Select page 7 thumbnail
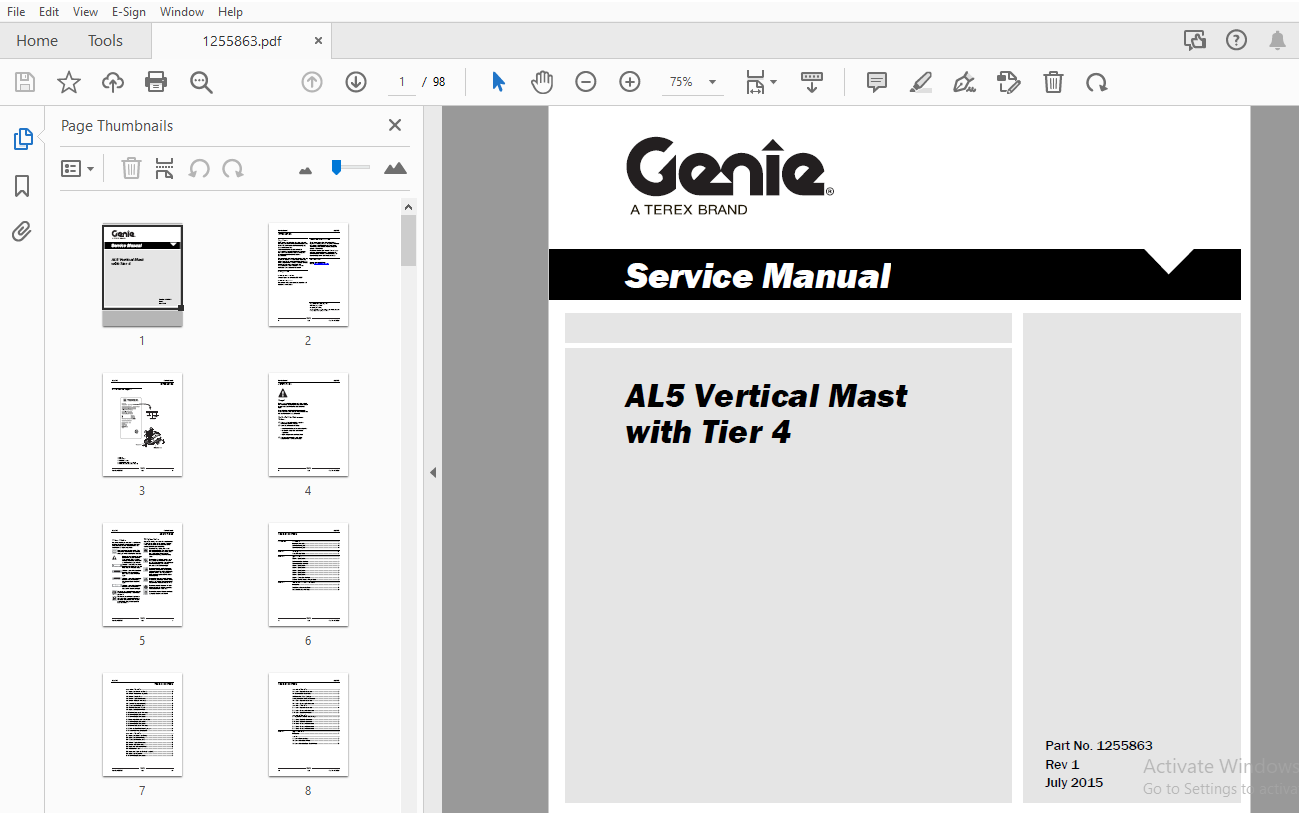The image size is (1299, 813). pos(142,725)
